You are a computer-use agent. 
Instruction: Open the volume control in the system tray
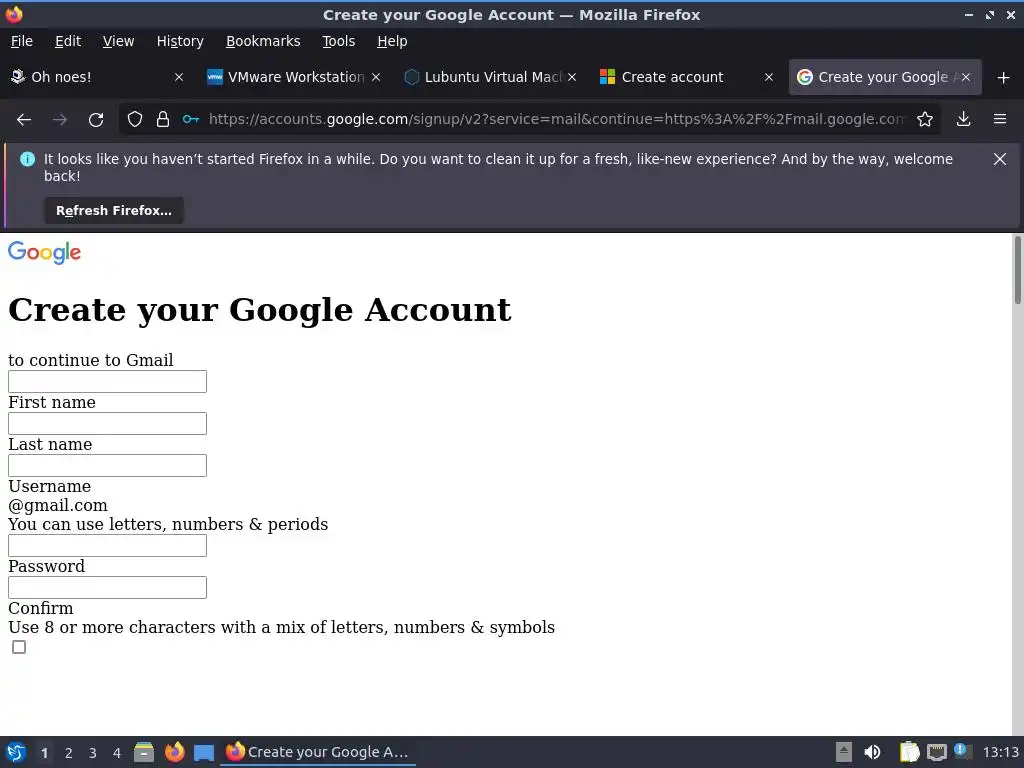[x=872, y=752]
